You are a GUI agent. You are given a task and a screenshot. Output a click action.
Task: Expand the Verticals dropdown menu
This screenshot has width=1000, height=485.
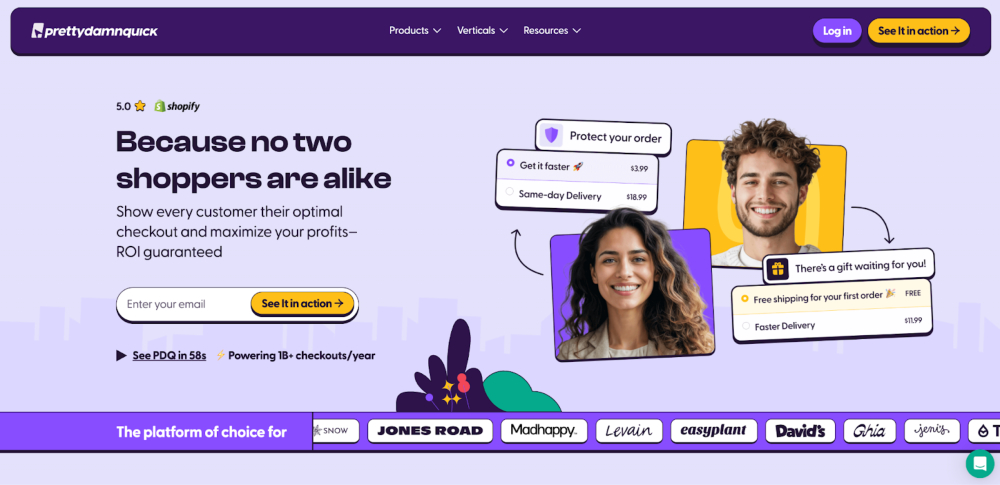(482, 31)
